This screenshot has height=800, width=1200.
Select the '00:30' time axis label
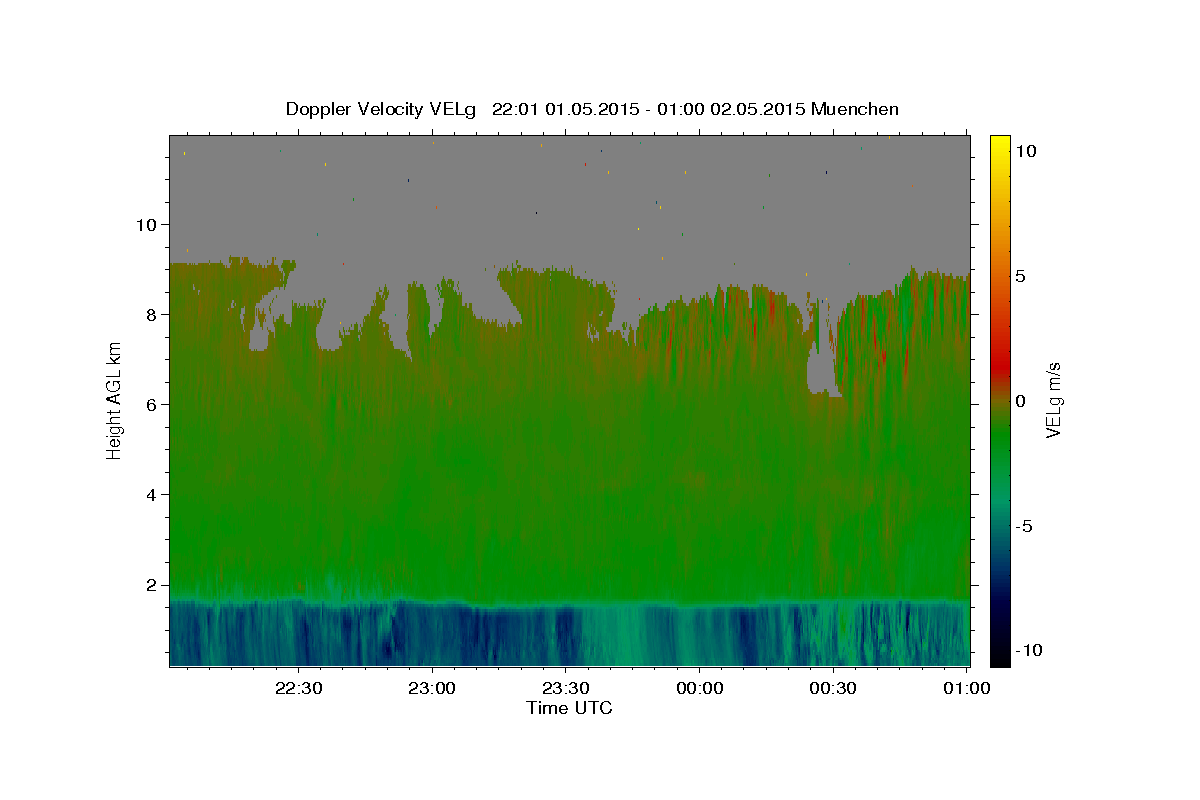coord(834,688)
